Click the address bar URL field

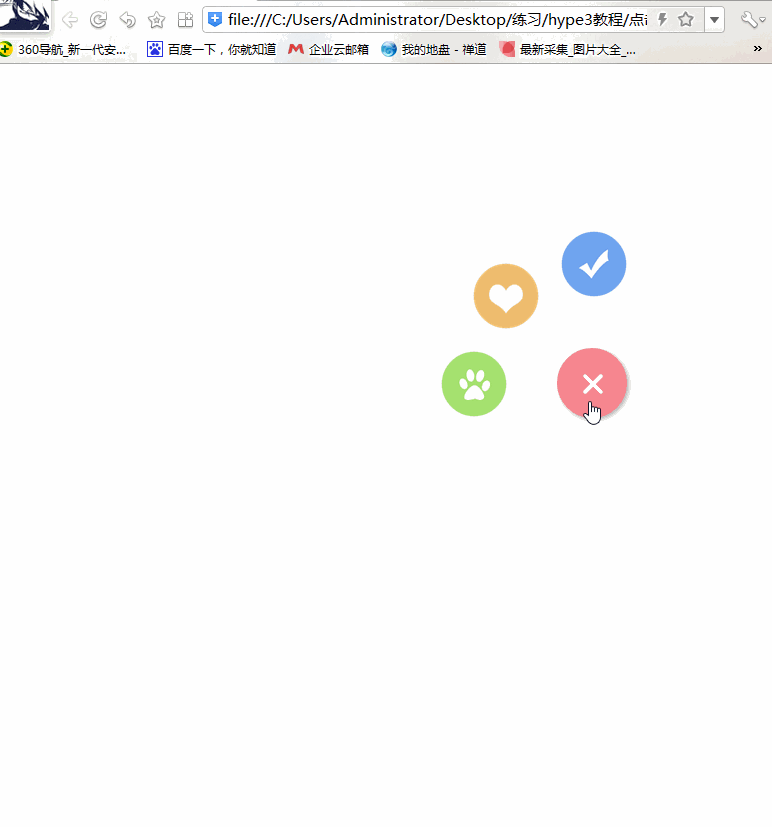pos(437,20)
